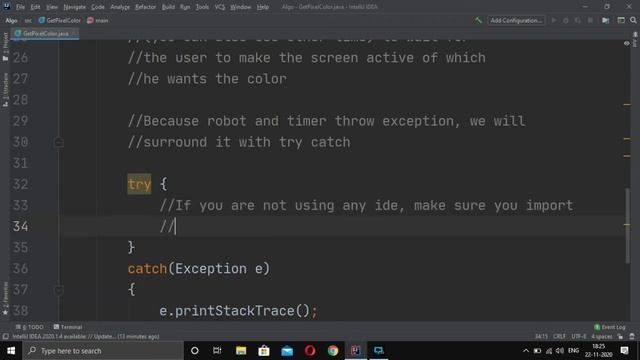Image resolution: width=640 pixels, height=360 pixels.
Task: Open the File menu
Action: (x=20, y=7)
